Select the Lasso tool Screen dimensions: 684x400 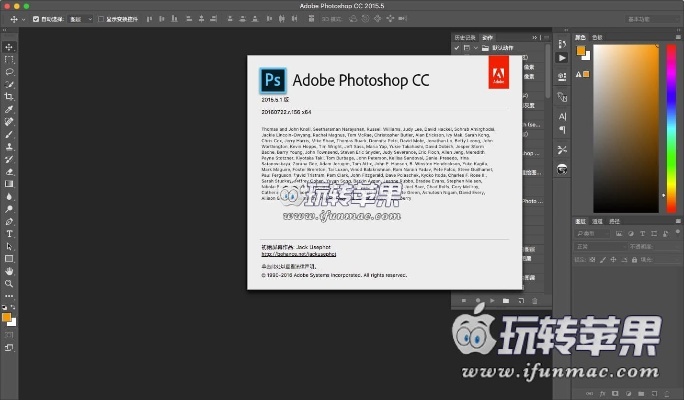pos(10,72)
